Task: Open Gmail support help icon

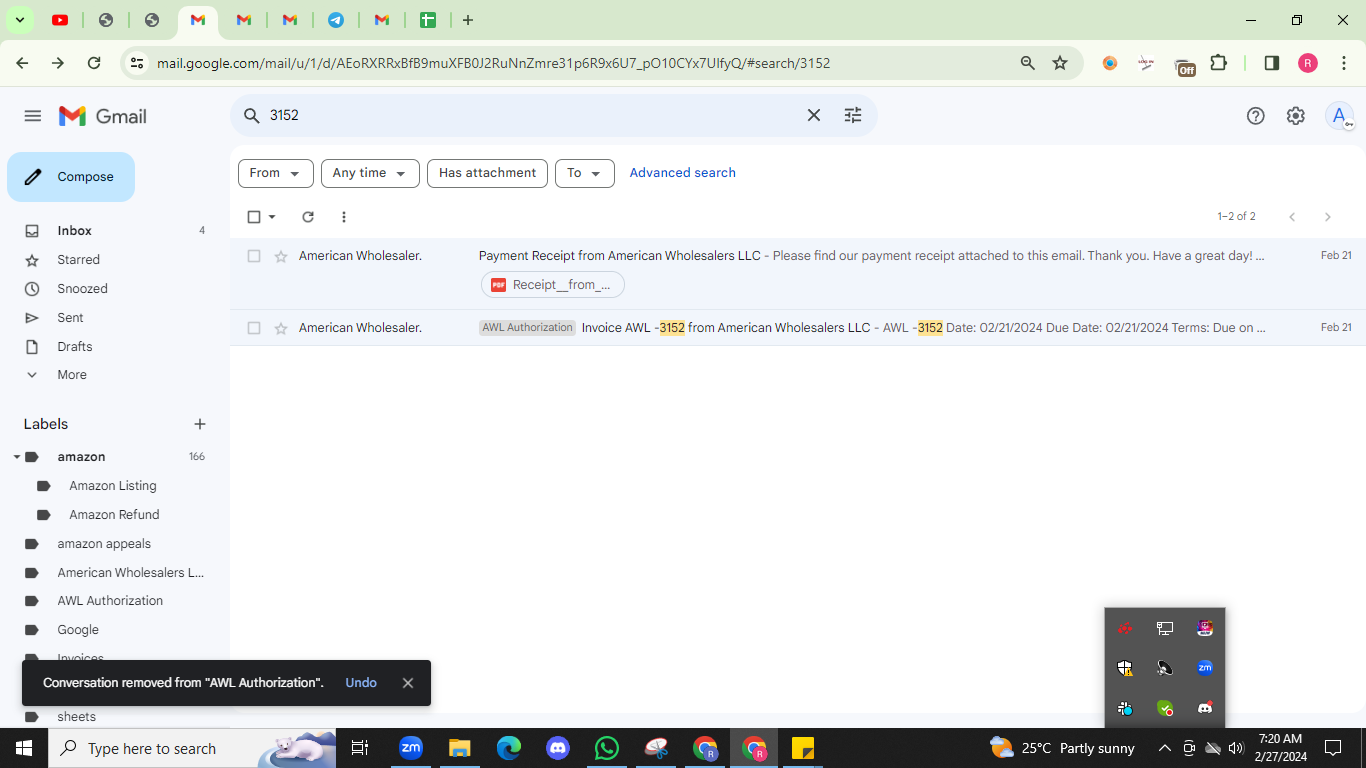Action: [x=1256, y=116]
